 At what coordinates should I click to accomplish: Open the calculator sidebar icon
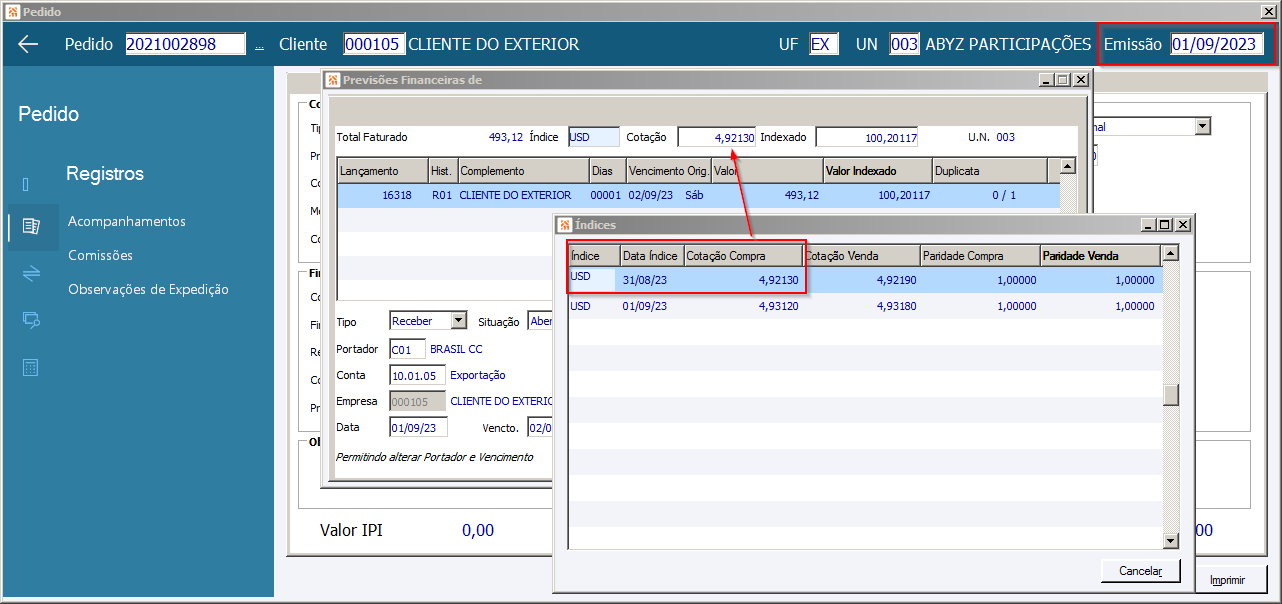coord(31,367)
